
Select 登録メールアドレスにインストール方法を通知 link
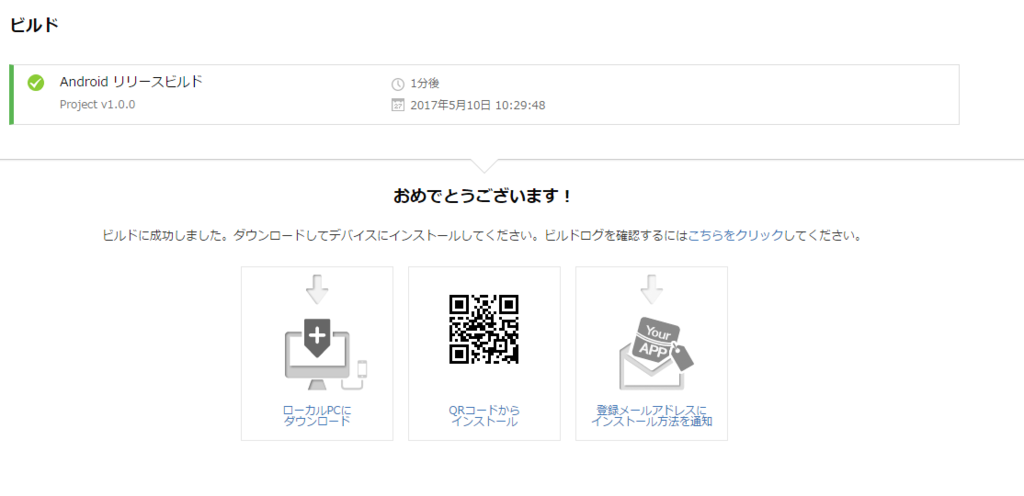point(651,416)
